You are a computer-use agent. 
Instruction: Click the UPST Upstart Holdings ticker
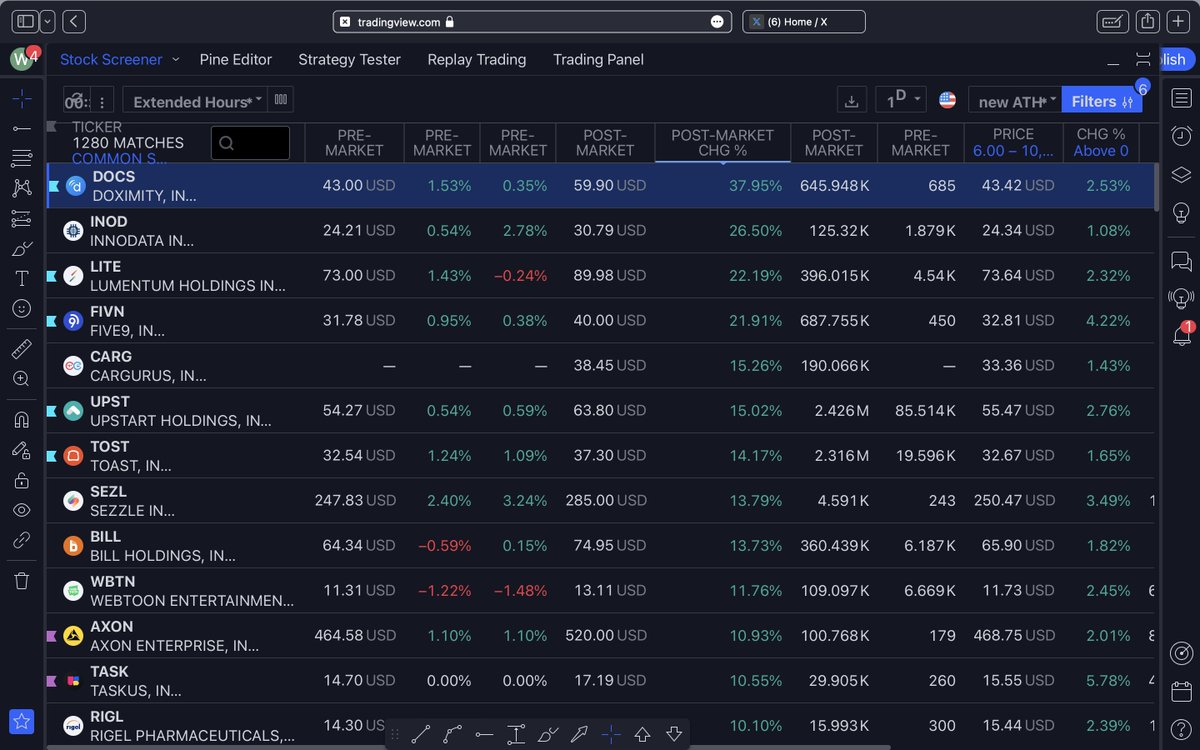[x=109, y=402]
